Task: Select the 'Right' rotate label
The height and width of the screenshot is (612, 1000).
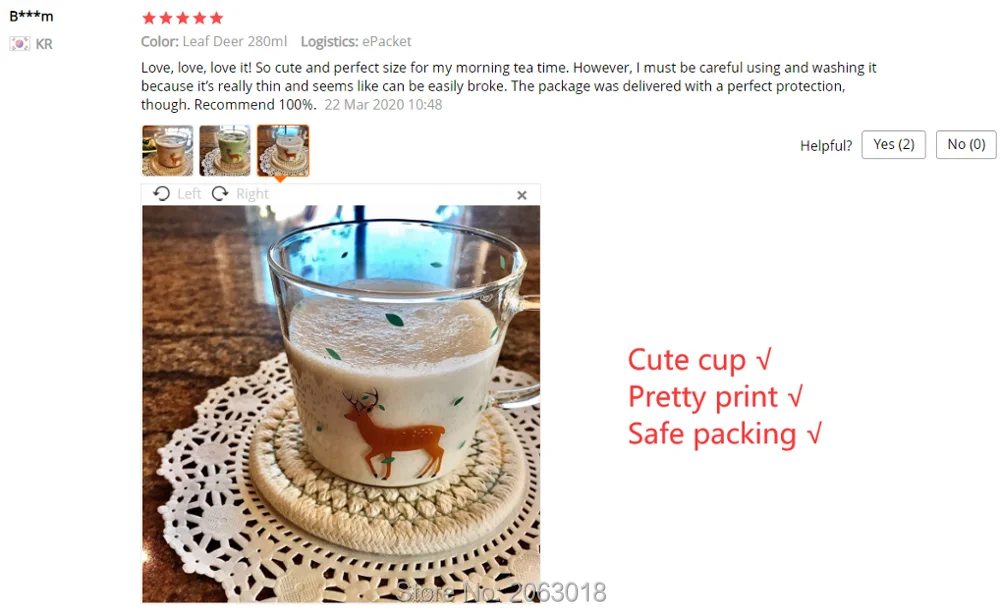Action: pos(253,194)
